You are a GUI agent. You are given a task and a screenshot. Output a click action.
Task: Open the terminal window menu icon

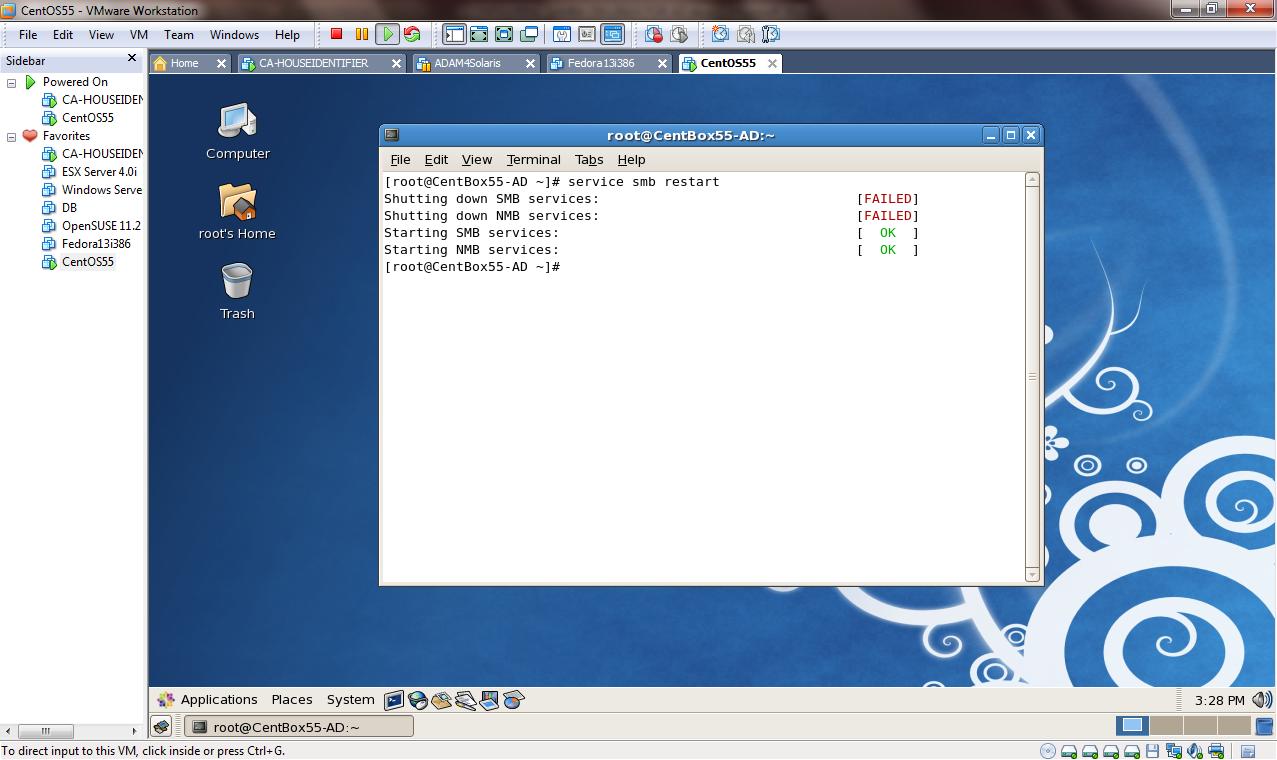coord(392,135)
